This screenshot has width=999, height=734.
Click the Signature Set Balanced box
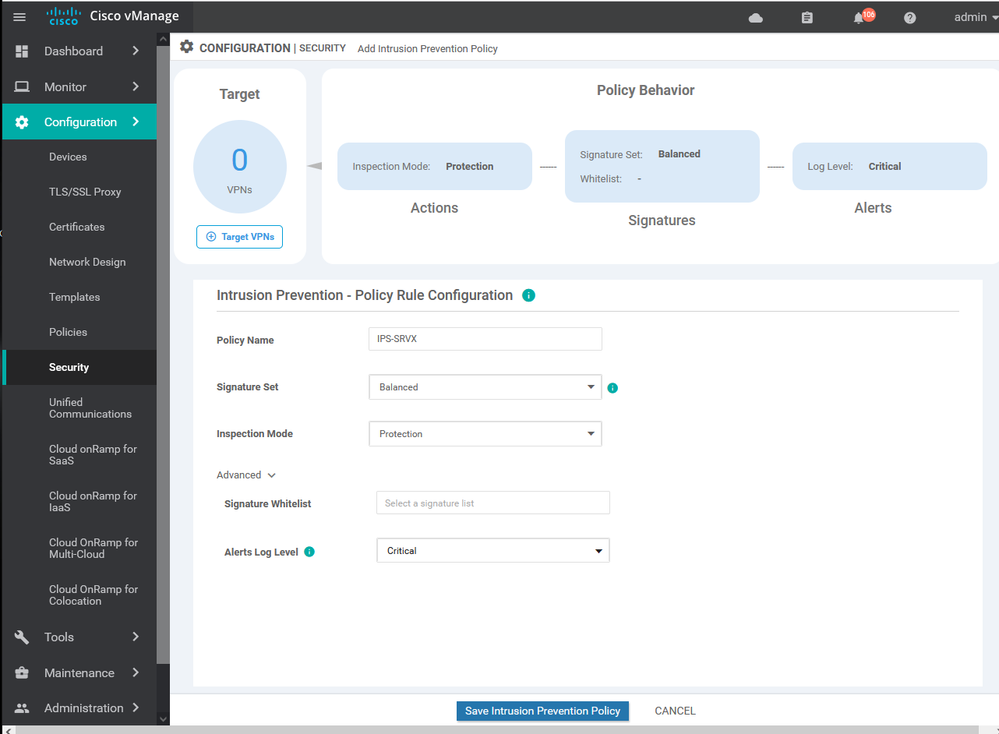(x=662, y=166)
